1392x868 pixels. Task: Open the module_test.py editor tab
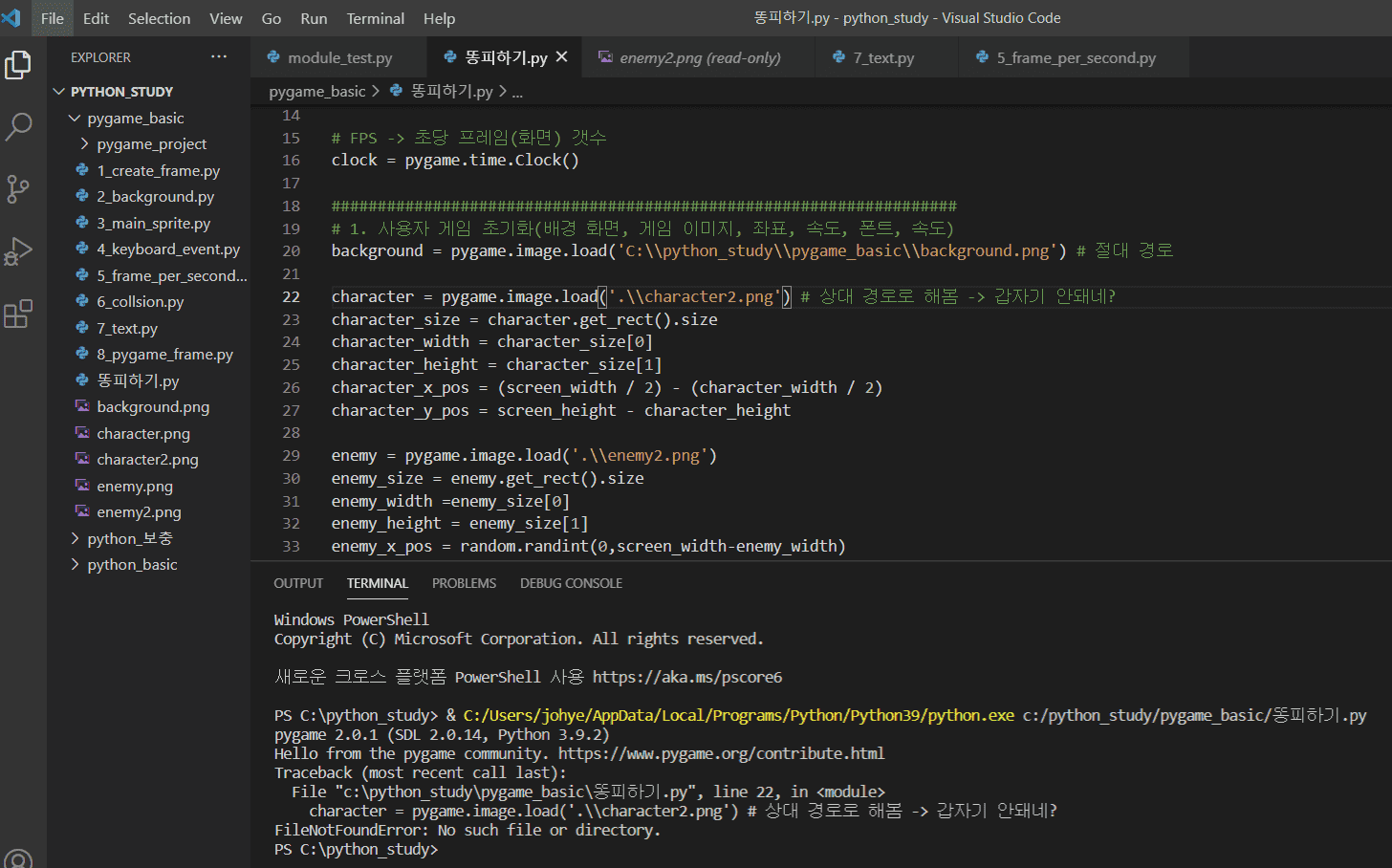point(339,58)
